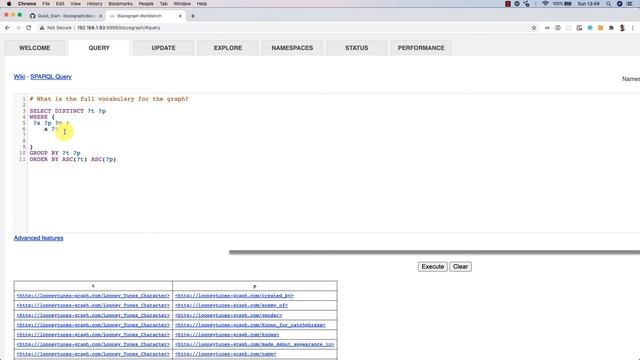Open the gender predicate link
640x360 pixels.
[229, 315]
